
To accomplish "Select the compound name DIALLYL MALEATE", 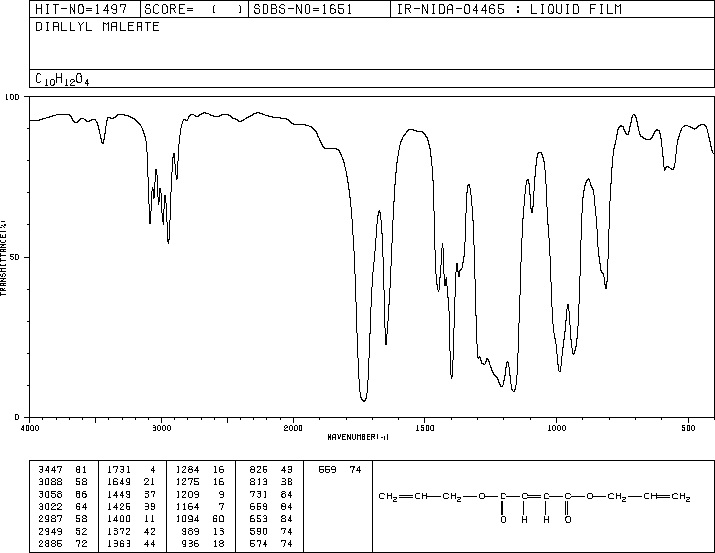I will 97,26.
